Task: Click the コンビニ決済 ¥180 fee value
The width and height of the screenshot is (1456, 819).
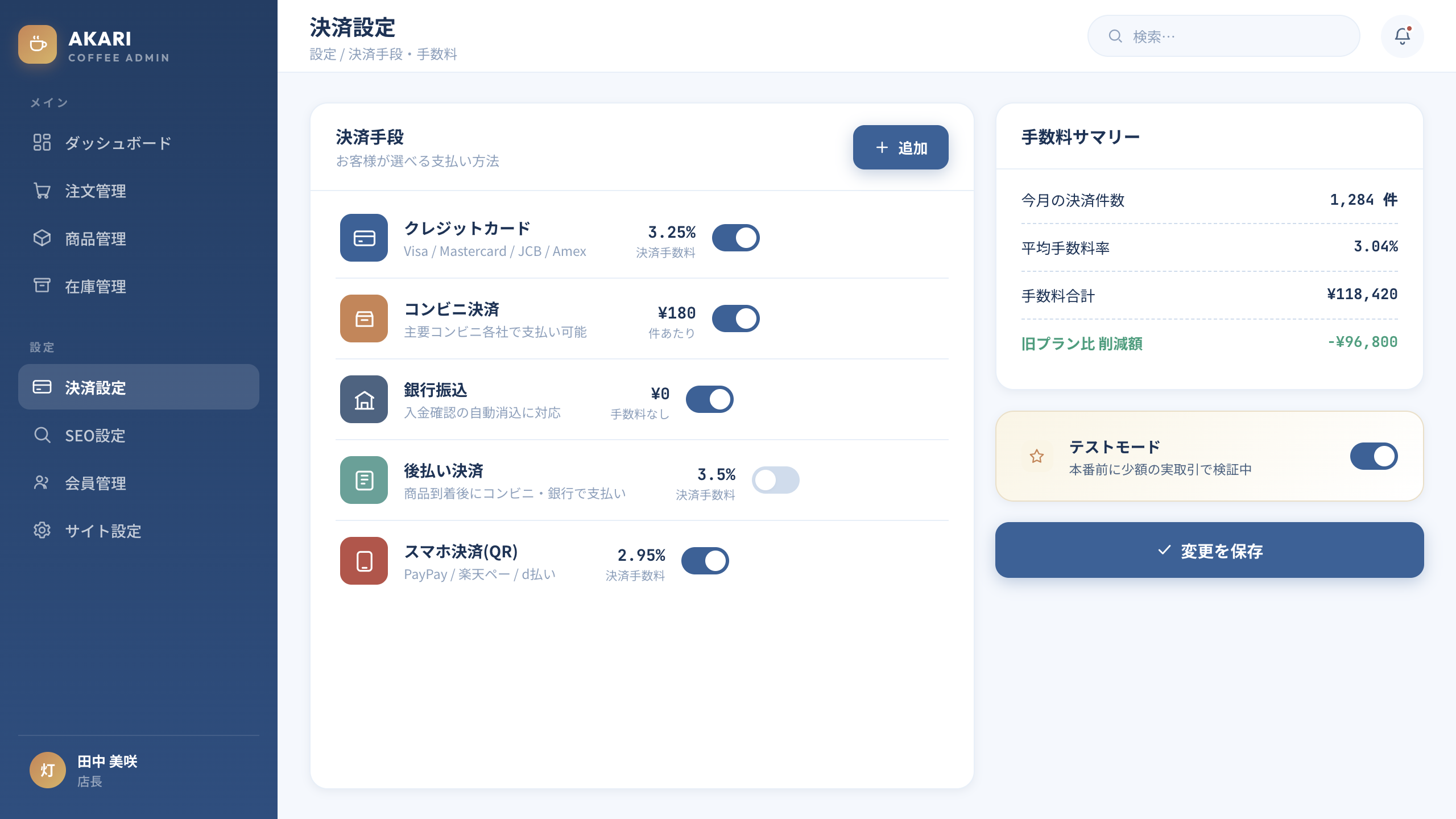Action: [676, 313]
